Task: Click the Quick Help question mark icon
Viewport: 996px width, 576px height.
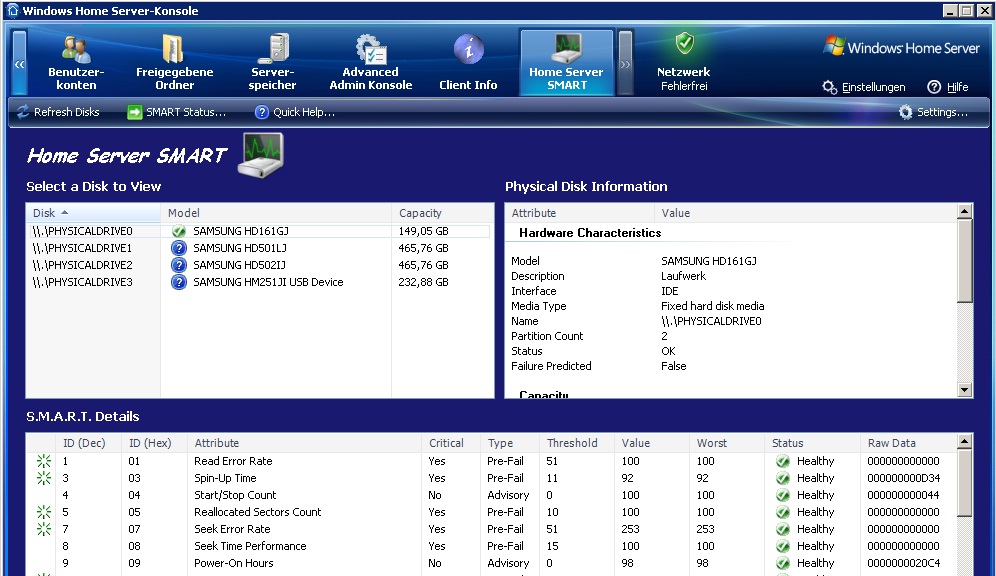Action: click(x=262, y=112)
